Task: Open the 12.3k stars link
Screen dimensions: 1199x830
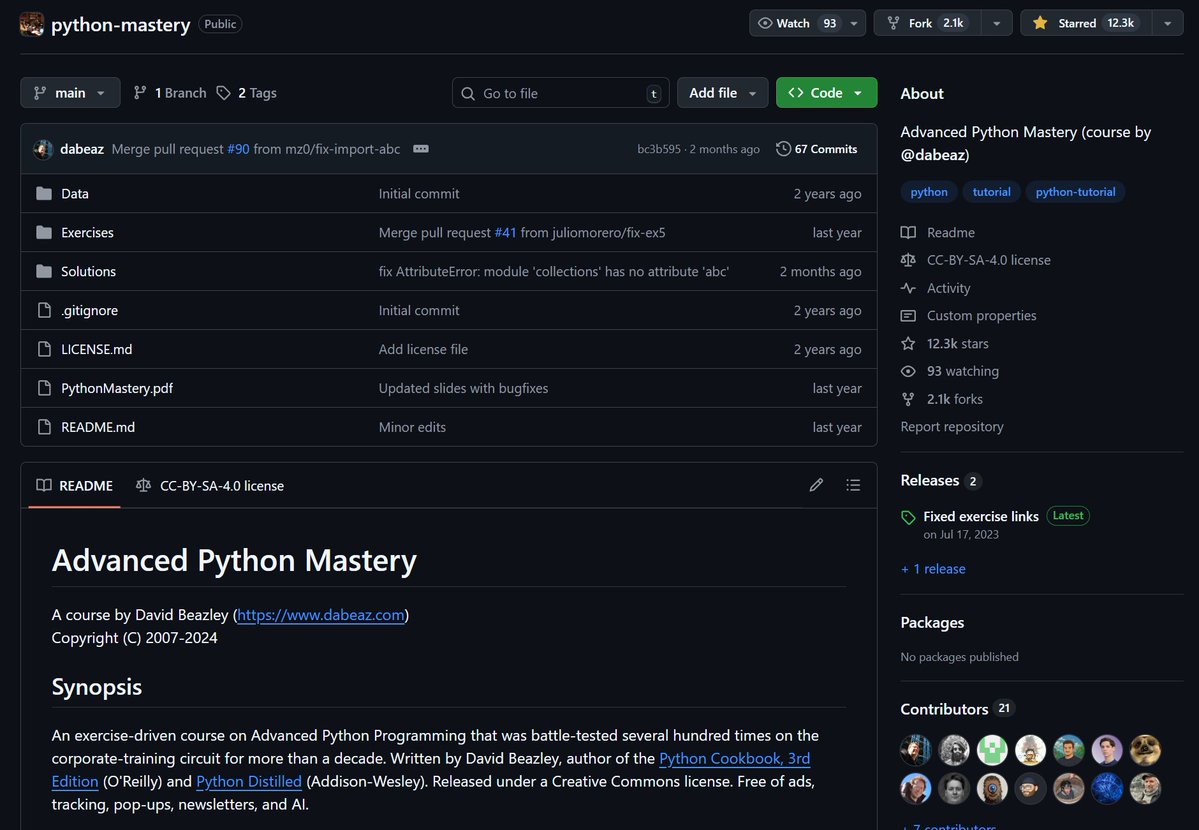Action: (957, 343)
